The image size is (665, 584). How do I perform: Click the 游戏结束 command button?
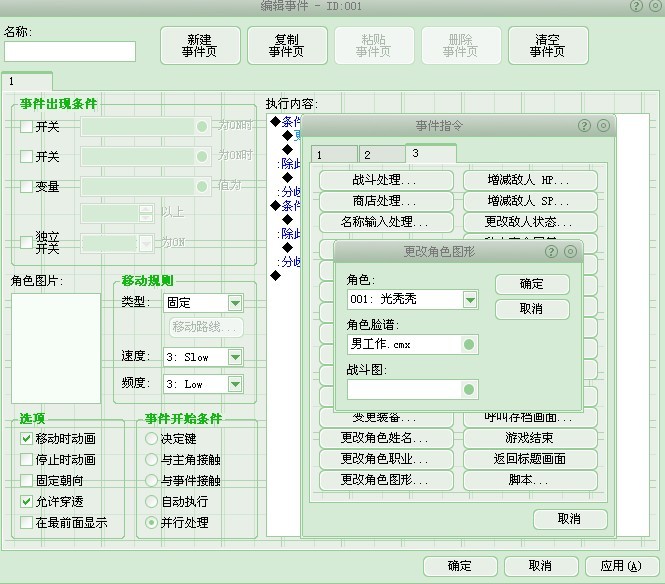[530, 438]
